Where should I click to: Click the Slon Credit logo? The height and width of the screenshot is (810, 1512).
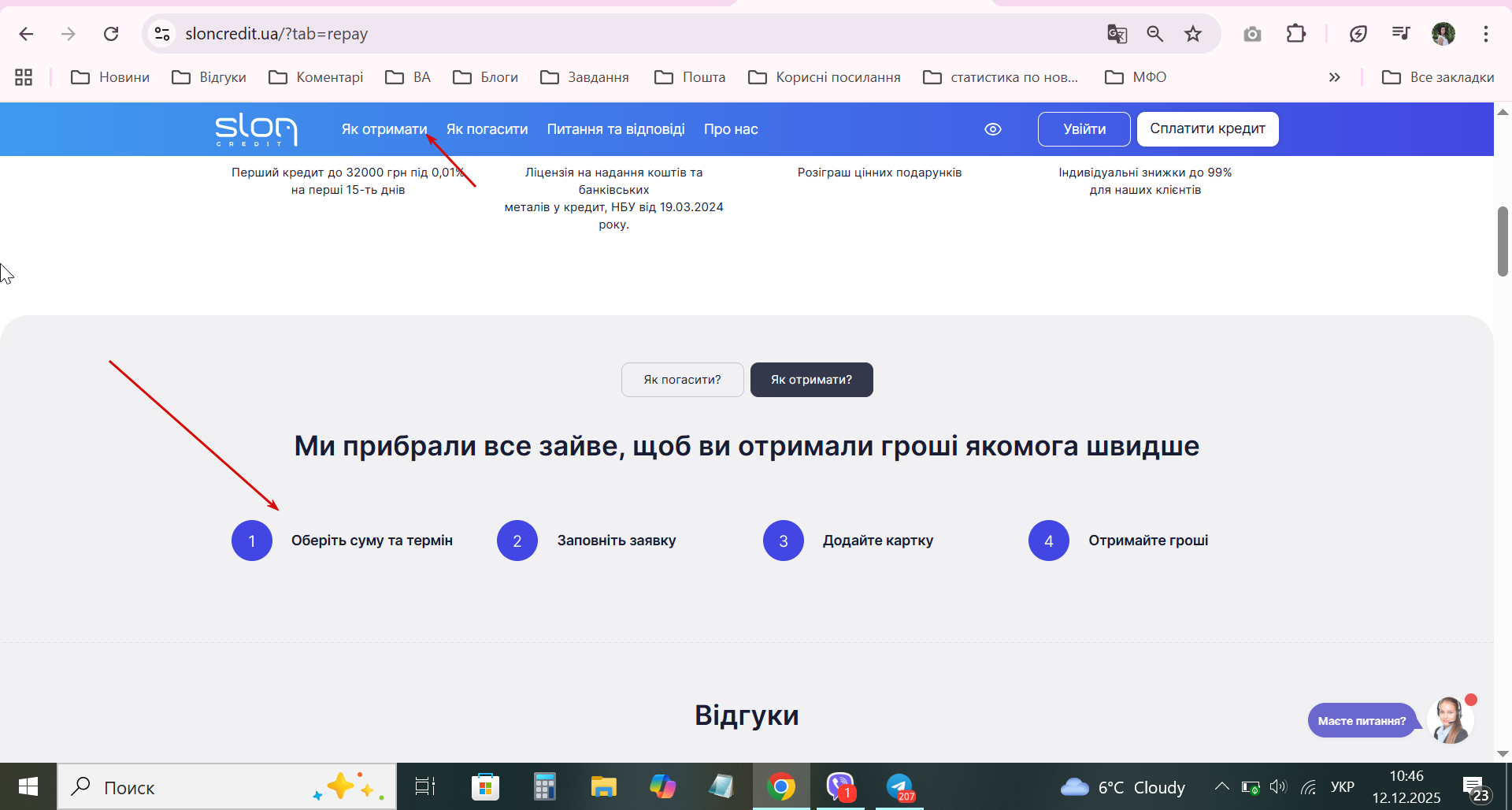click(256, 129)
